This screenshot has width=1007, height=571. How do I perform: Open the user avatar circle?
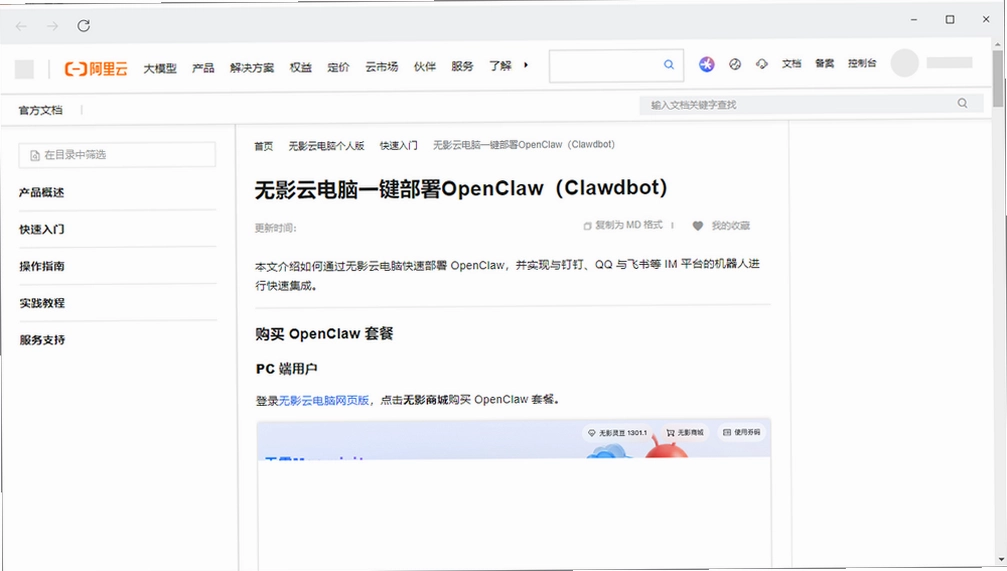pos(904,63)
